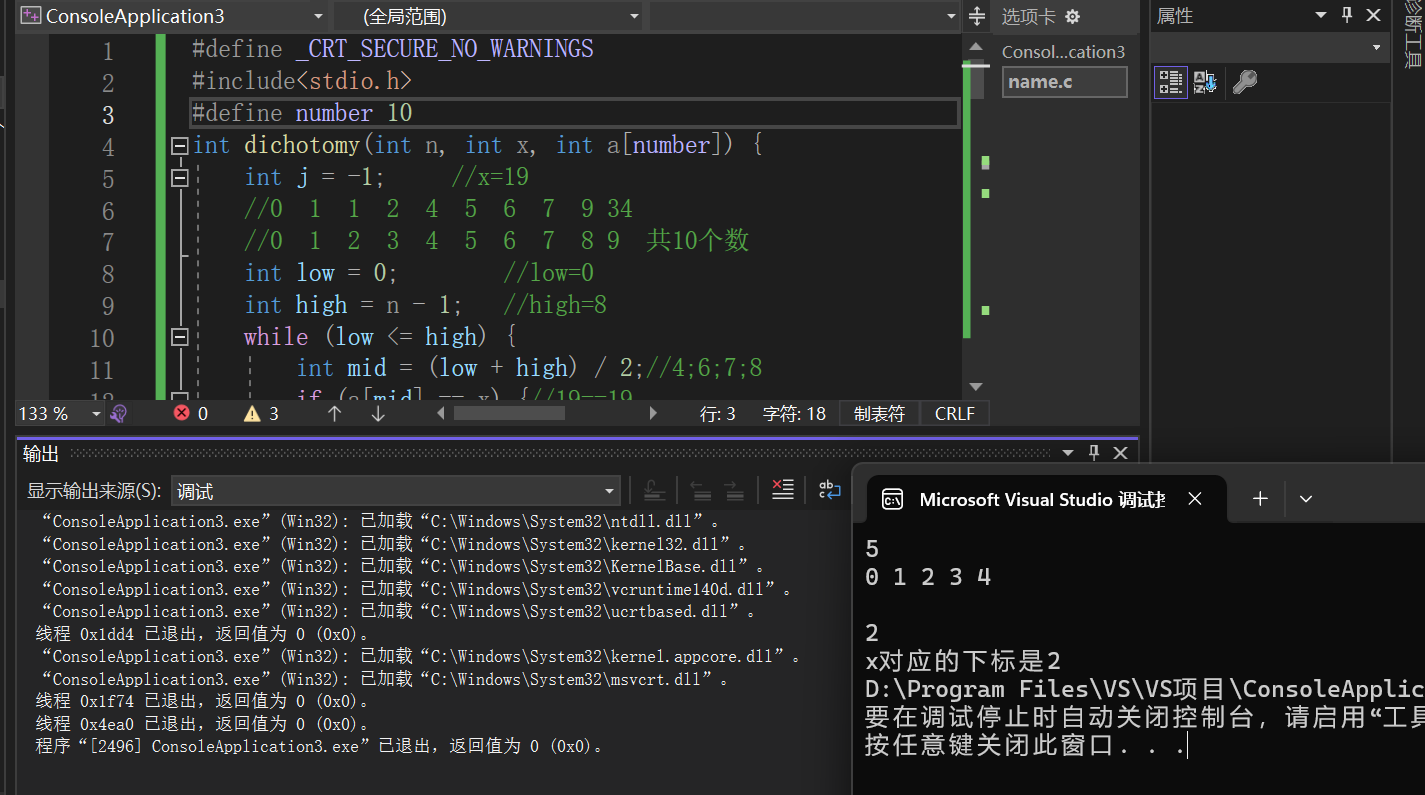This screenshot has height=795, width=1425.
Task: Add a new terminal tab
Action: pyautogui.click(x=1260, y=498)
